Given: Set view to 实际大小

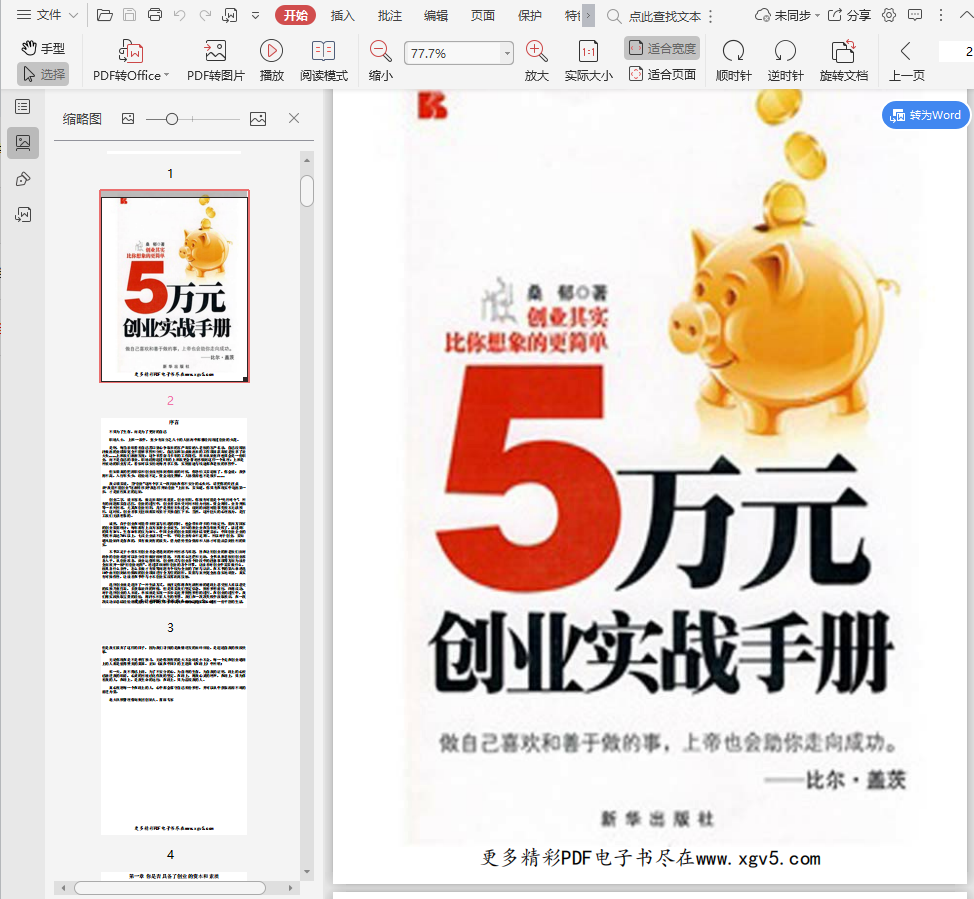Looking at the screenshot, I should point(588,51).
